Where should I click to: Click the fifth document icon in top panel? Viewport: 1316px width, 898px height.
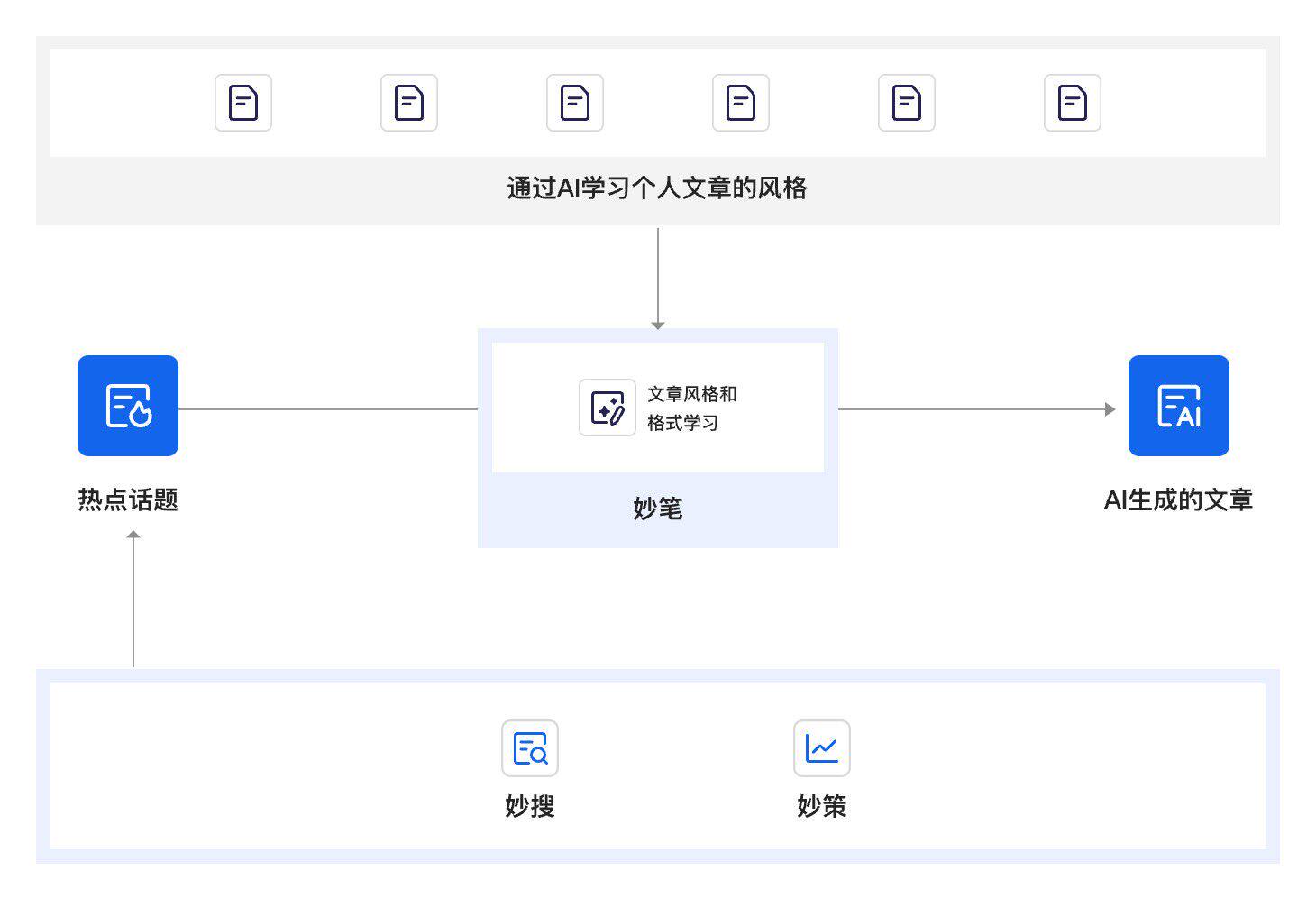coord(906,103)
